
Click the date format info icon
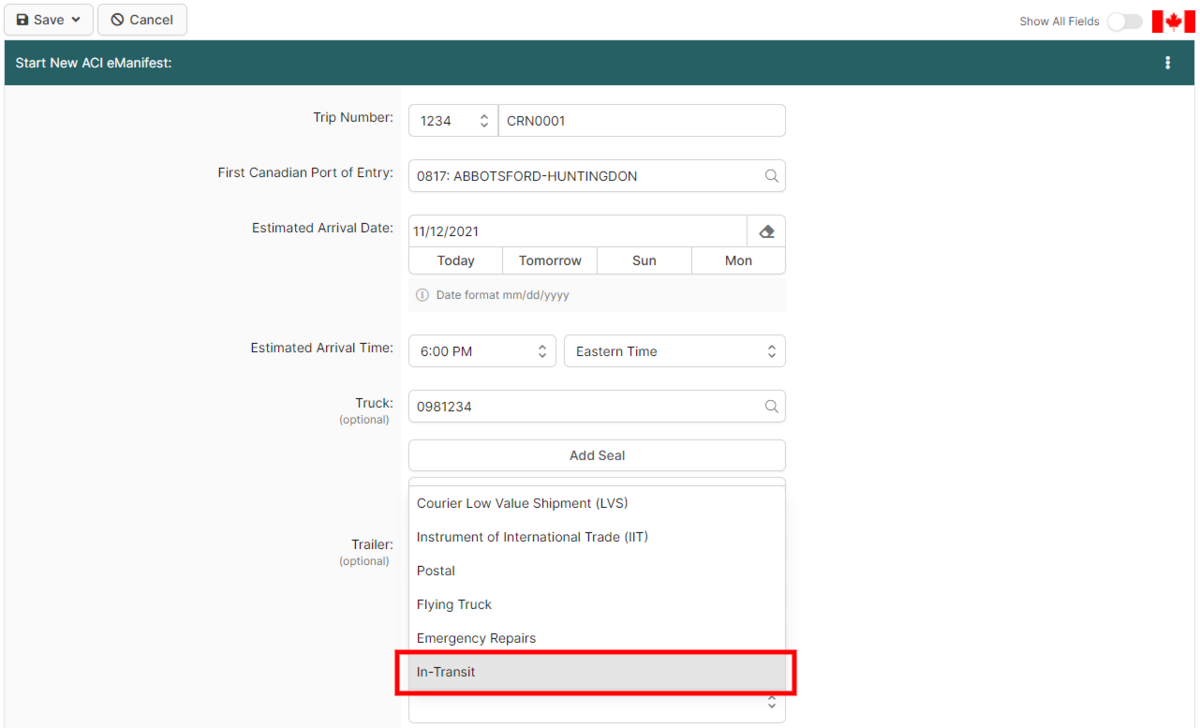[x=421, y=294]
